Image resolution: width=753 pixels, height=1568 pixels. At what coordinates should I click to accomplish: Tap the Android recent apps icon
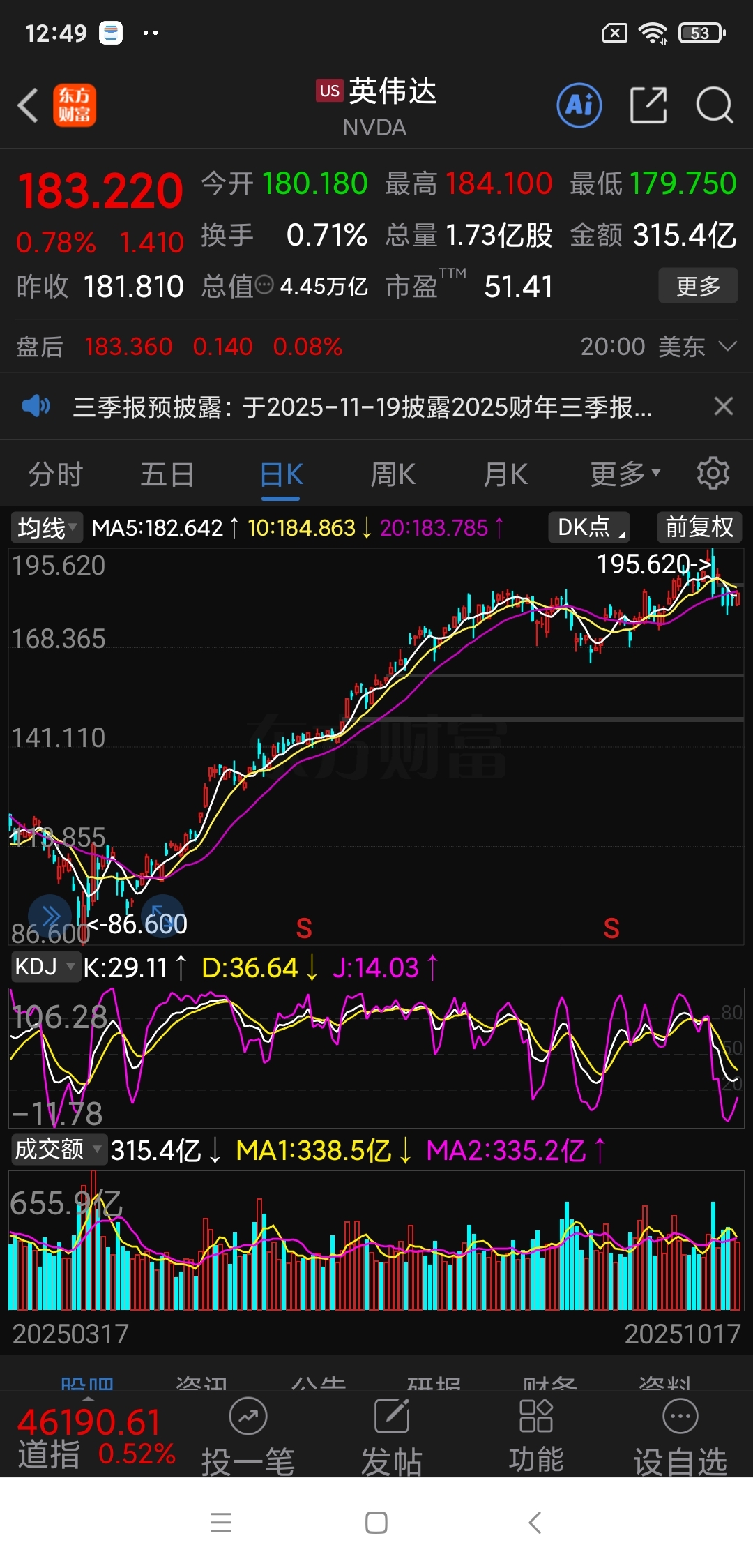[x=221, y=1523]
